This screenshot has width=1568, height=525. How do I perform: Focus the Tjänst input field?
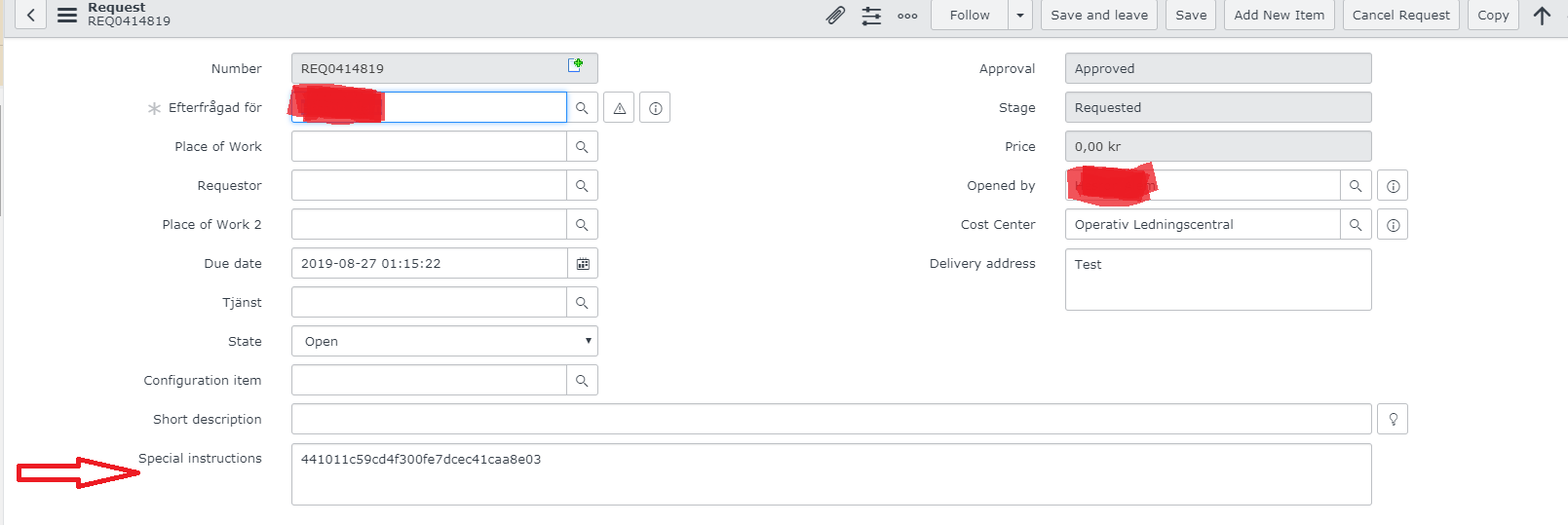[x=429, y=302]
